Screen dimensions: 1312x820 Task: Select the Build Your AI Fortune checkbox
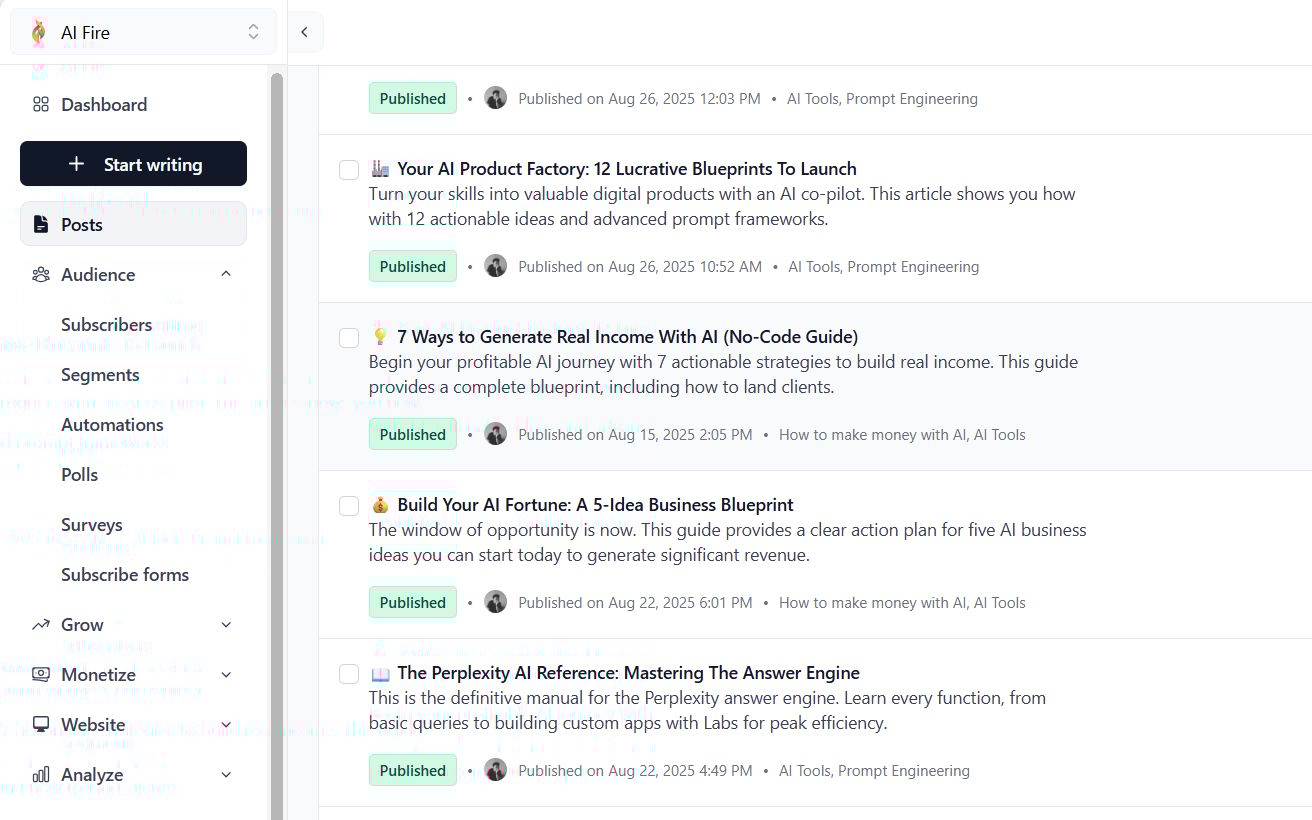[x=349, y=506]
